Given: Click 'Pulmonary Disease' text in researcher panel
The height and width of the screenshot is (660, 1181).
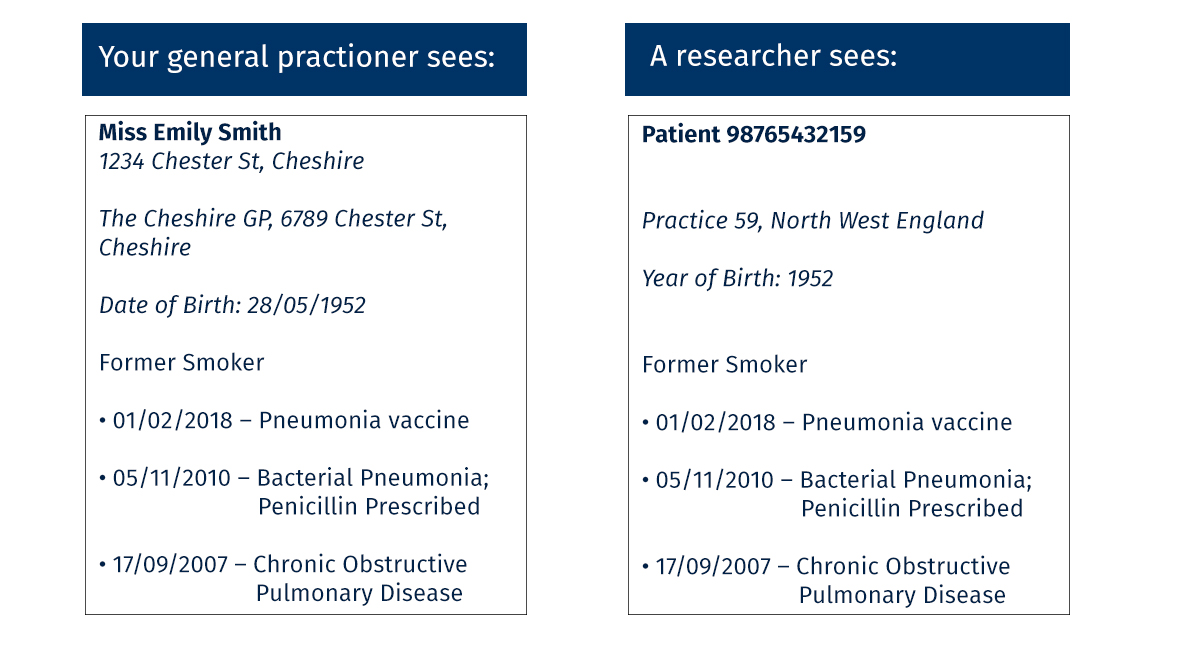Looking at the screenshot, I should pos(902,595).
